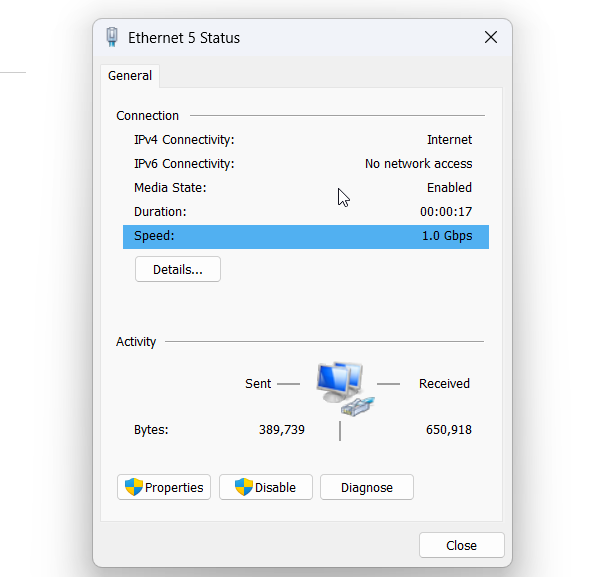
Task: Close the Ethernet 5 Status window
Action: [x=491, y=38]
